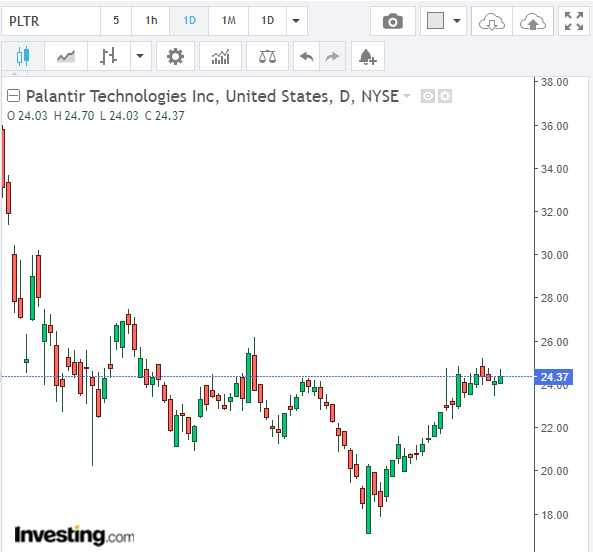The width and height of the screenshot is (593, 552).
Task: Click the 20.00 price scale label
Action: pos(554,471)
